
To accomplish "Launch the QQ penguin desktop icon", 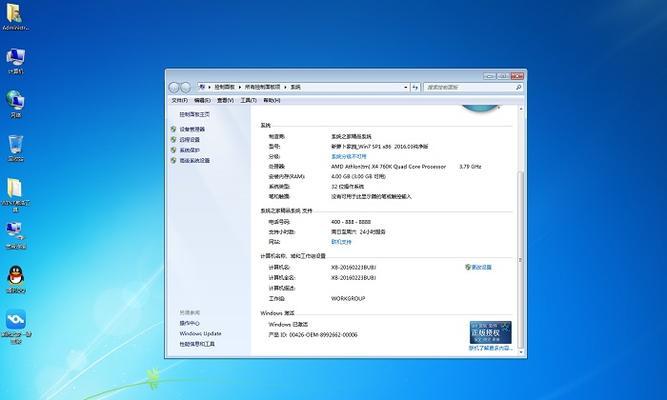I will 16,279.
